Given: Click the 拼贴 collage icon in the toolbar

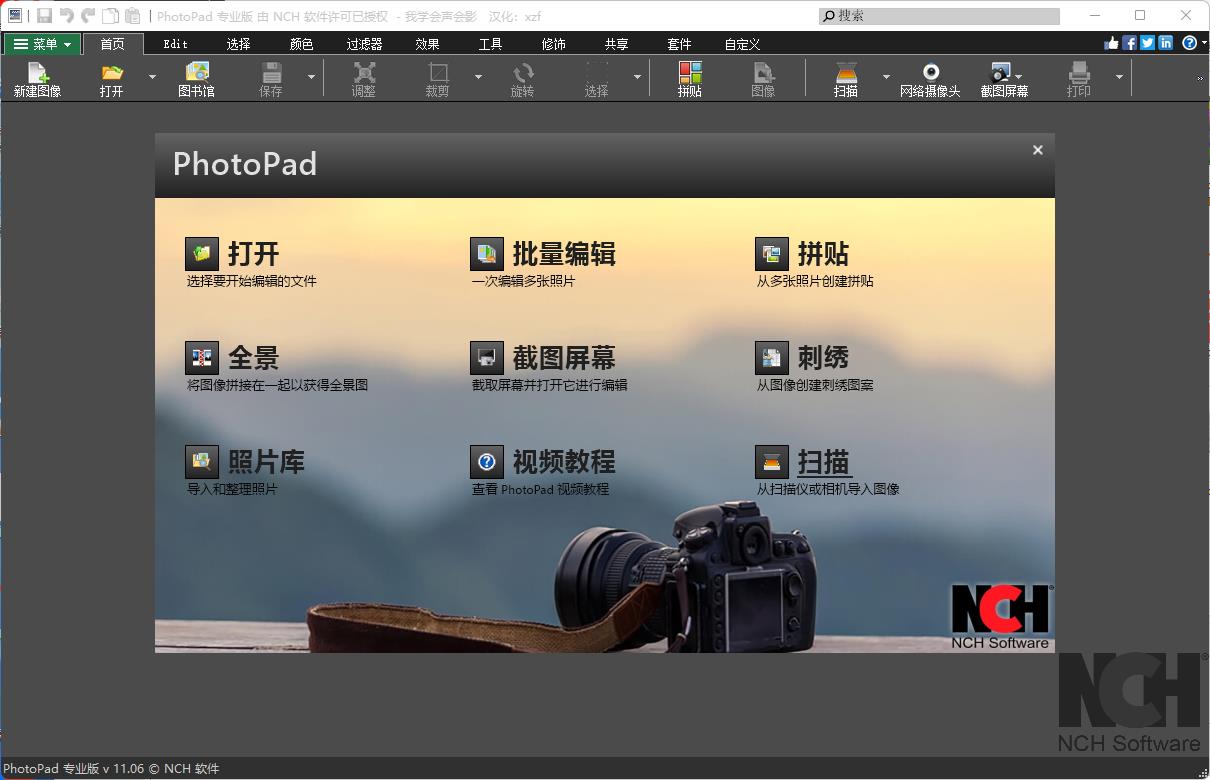Looking at the screenshot, I should tap(690, 78).
